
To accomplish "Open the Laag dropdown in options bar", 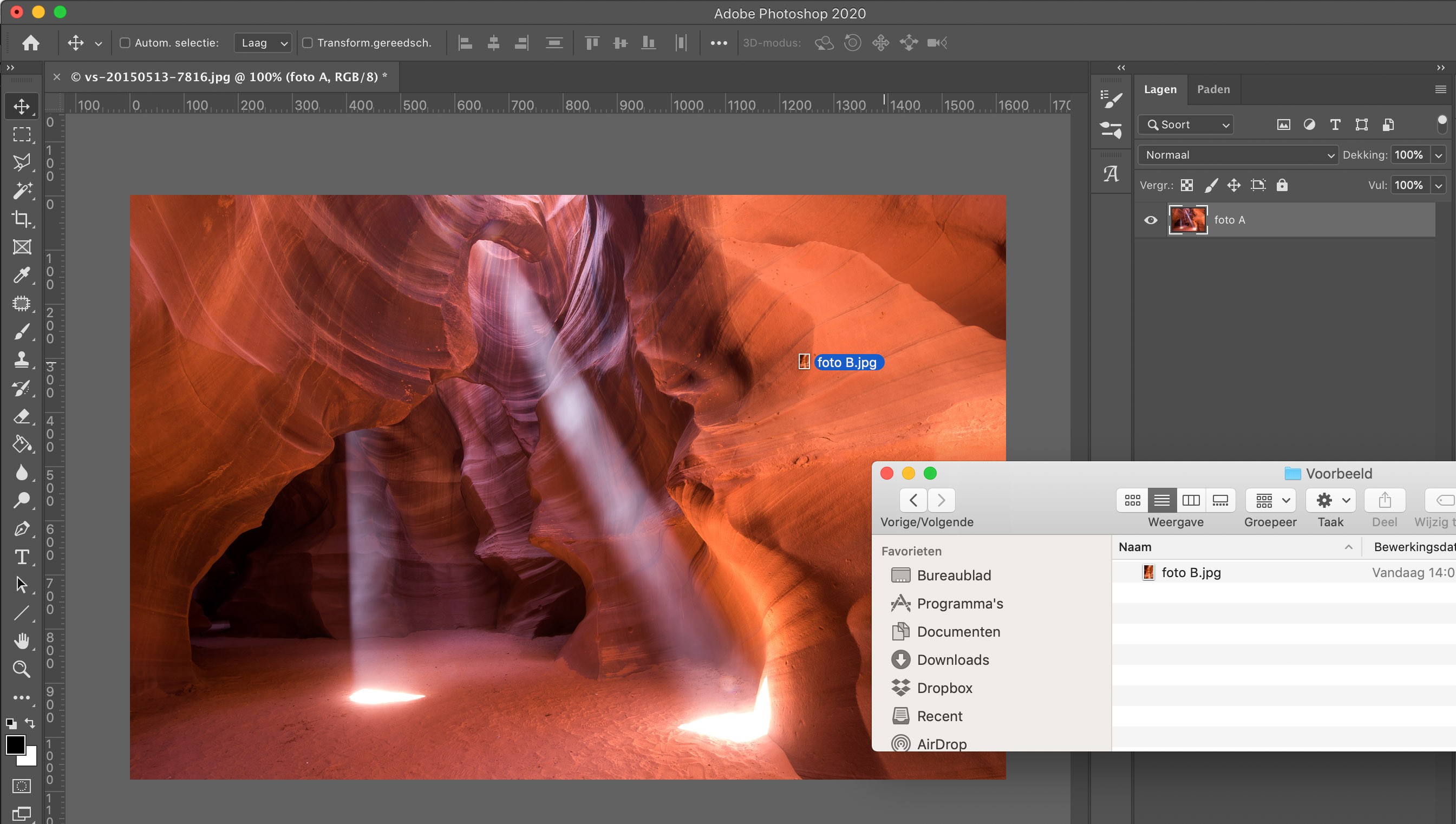I will [264, 43].
